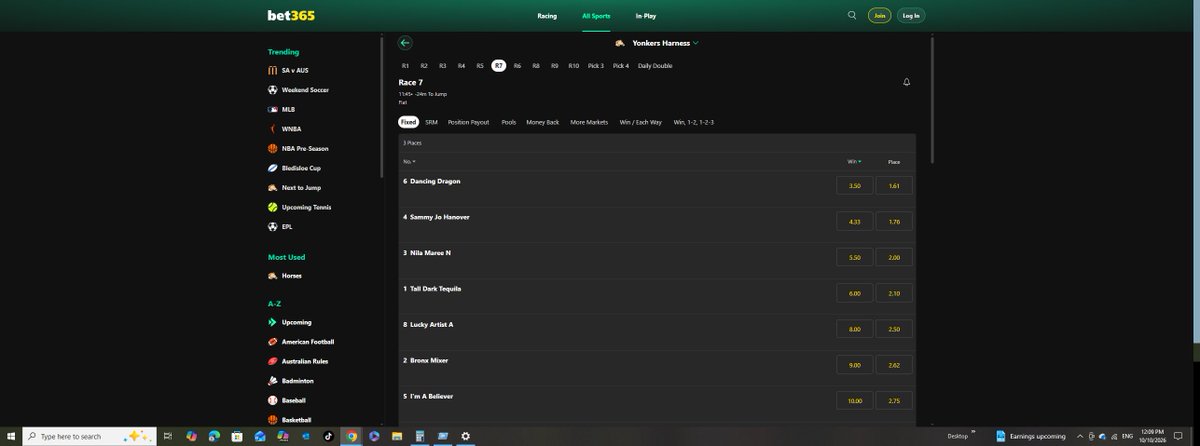1200x446 pixels.
Task: Switch to the Racing tab
Action: tap(547, 16)
